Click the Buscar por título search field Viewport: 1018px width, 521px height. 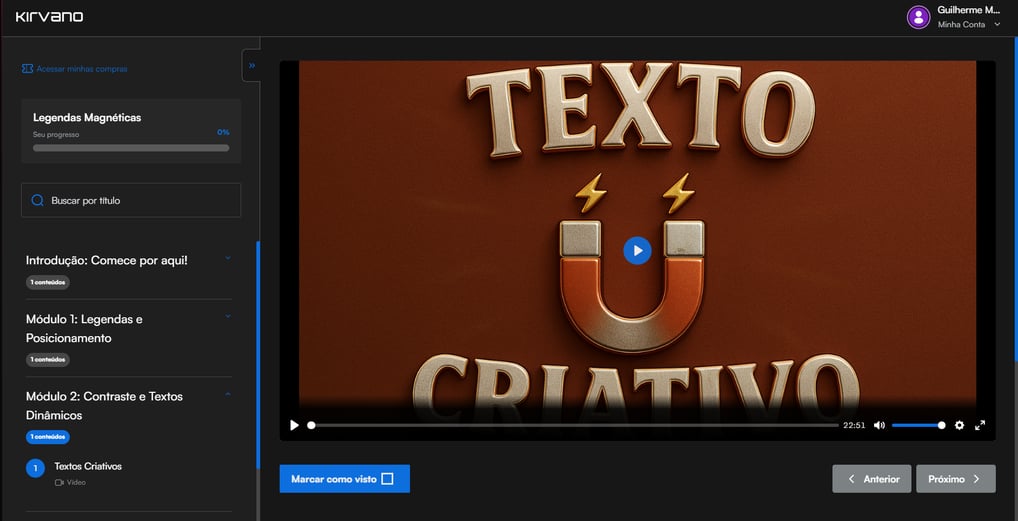[x=140, y=200]
